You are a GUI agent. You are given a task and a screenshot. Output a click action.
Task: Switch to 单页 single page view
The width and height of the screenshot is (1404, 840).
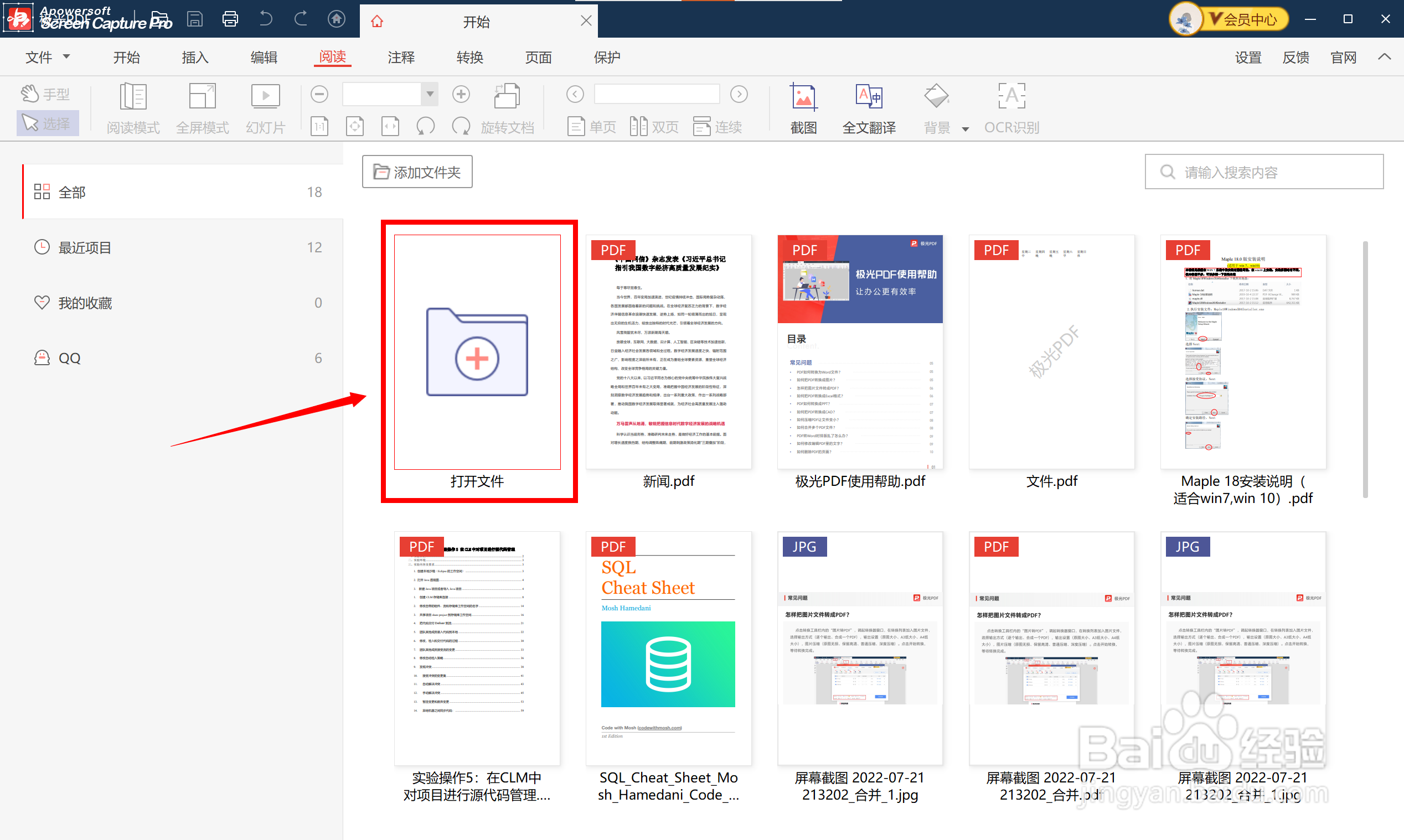(591, 126)
